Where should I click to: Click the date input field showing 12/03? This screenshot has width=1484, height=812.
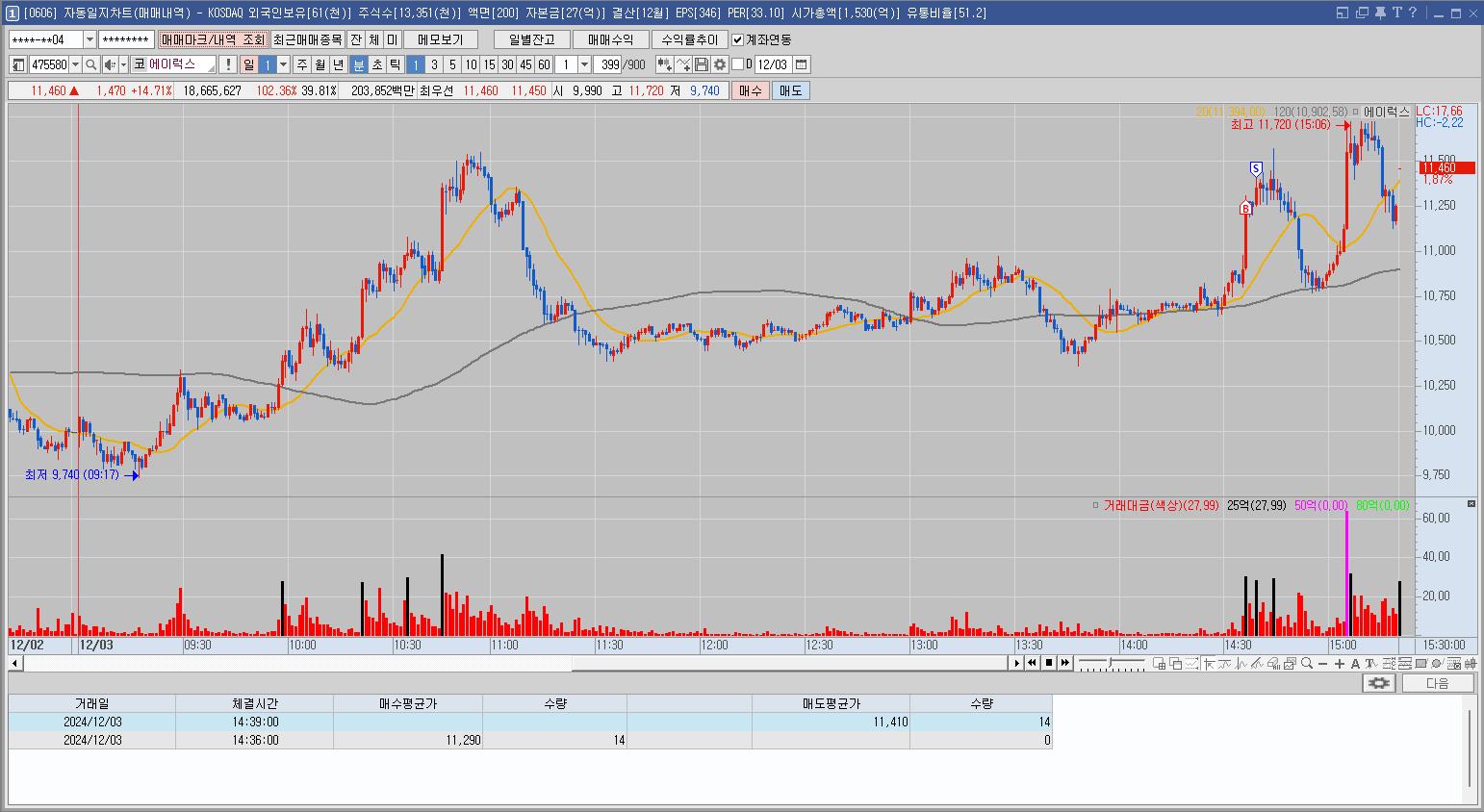coord(772,64)
